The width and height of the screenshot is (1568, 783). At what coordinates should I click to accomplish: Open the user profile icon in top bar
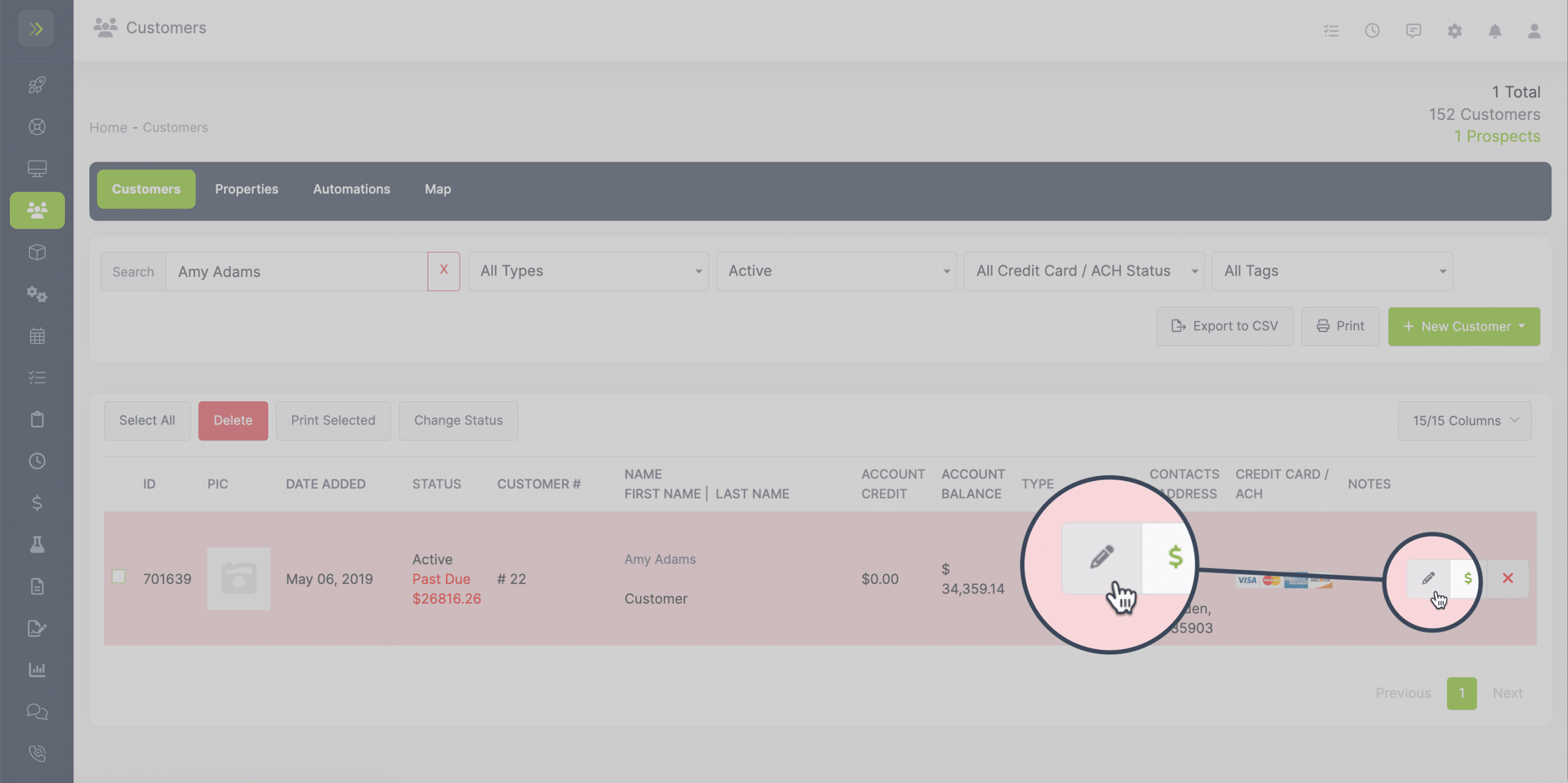(x=1534, y=31)
